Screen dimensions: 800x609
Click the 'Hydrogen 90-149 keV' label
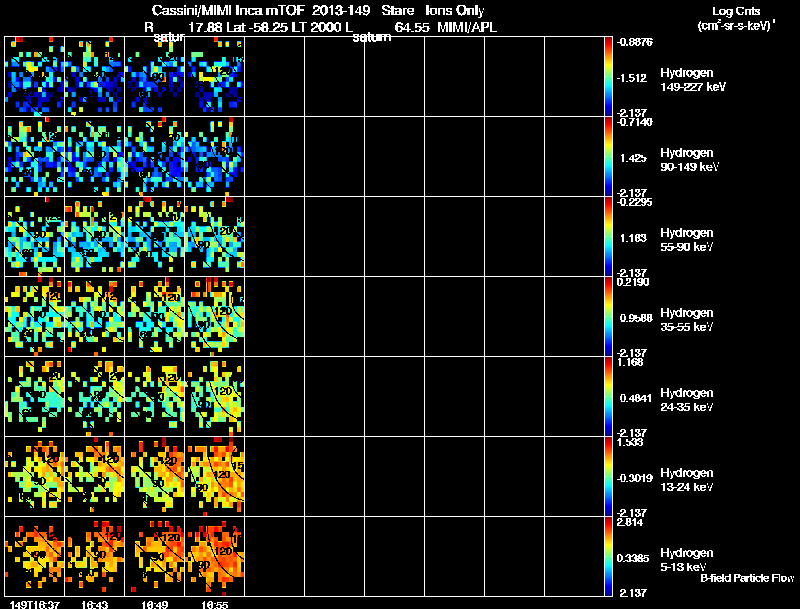click(689, 160)
